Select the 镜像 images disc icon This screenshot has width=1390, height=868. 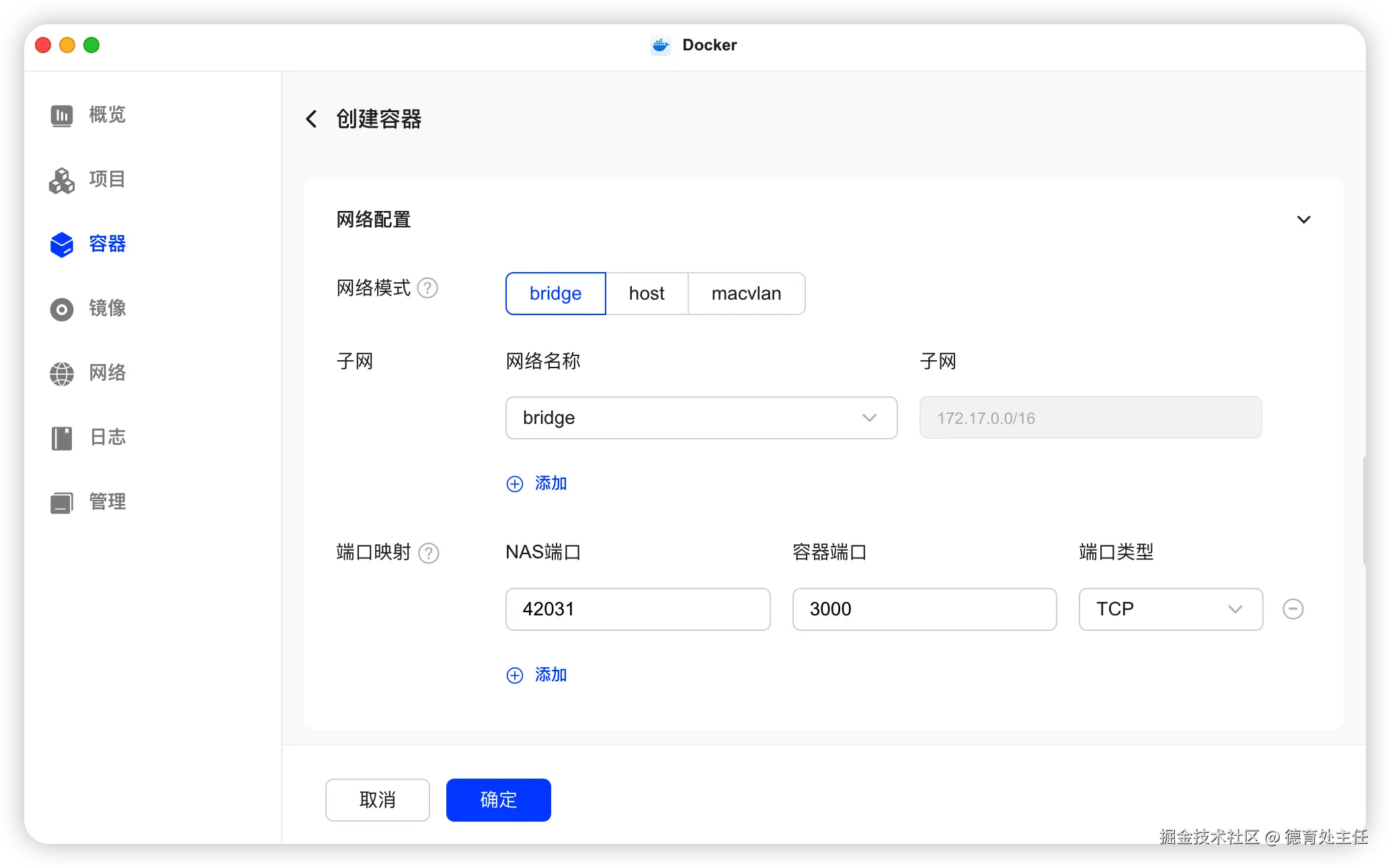(62, 309)
